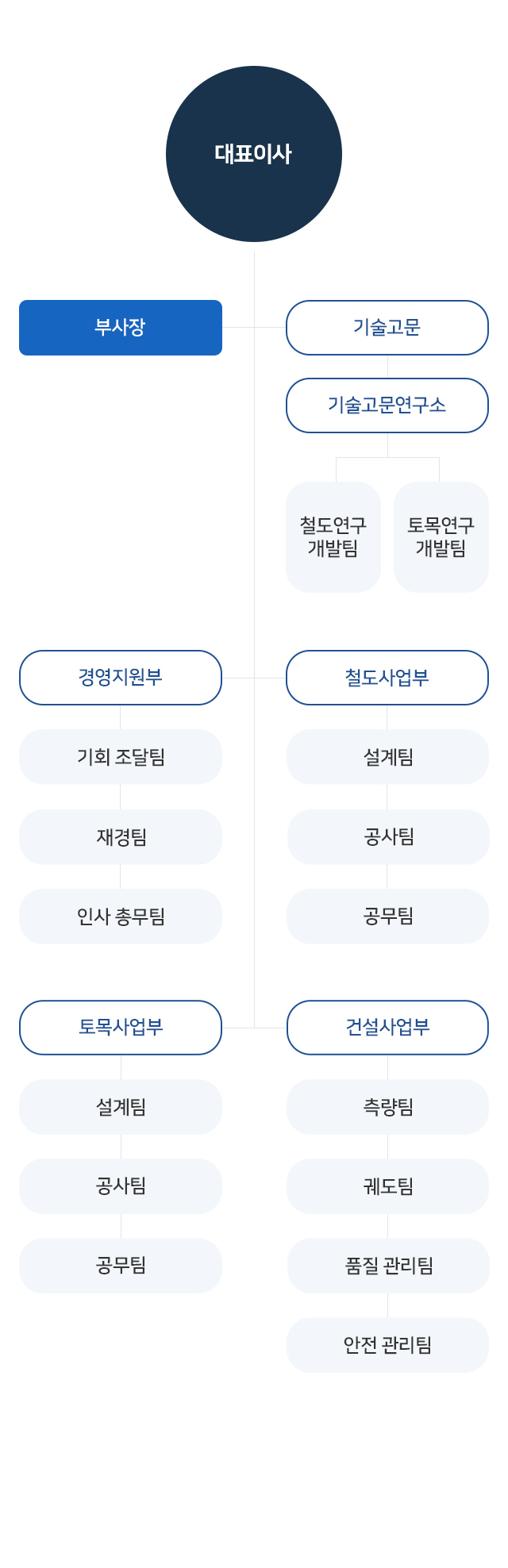
Task: Select 안전 관리팀 team
Action: pos(387,1345)
